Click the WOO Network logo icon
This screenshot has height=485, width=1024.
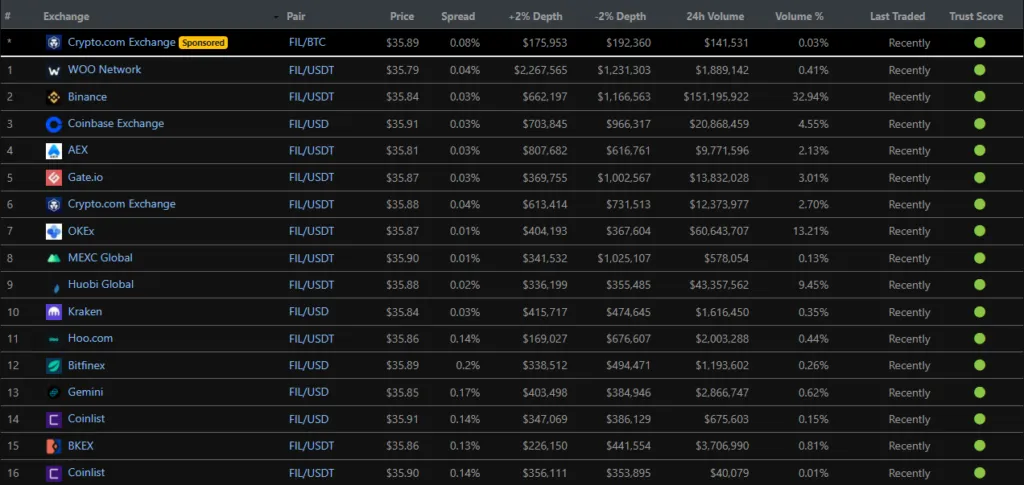click(54, 70)
